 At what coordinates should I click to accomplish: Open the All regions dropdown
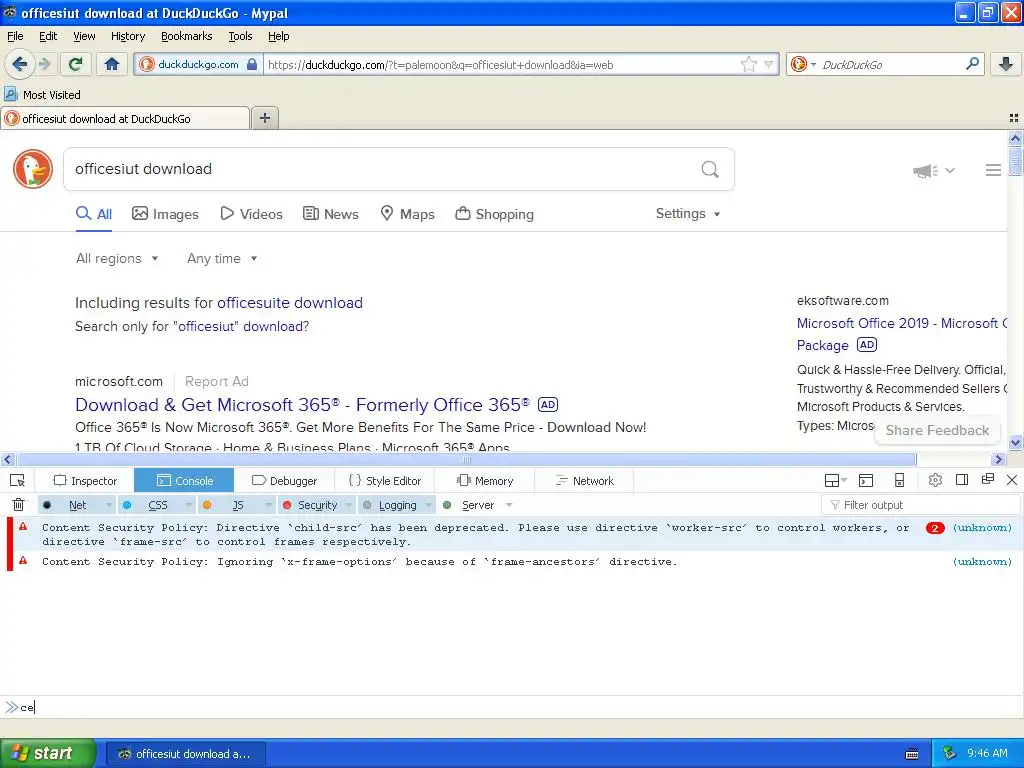(117, 259)
